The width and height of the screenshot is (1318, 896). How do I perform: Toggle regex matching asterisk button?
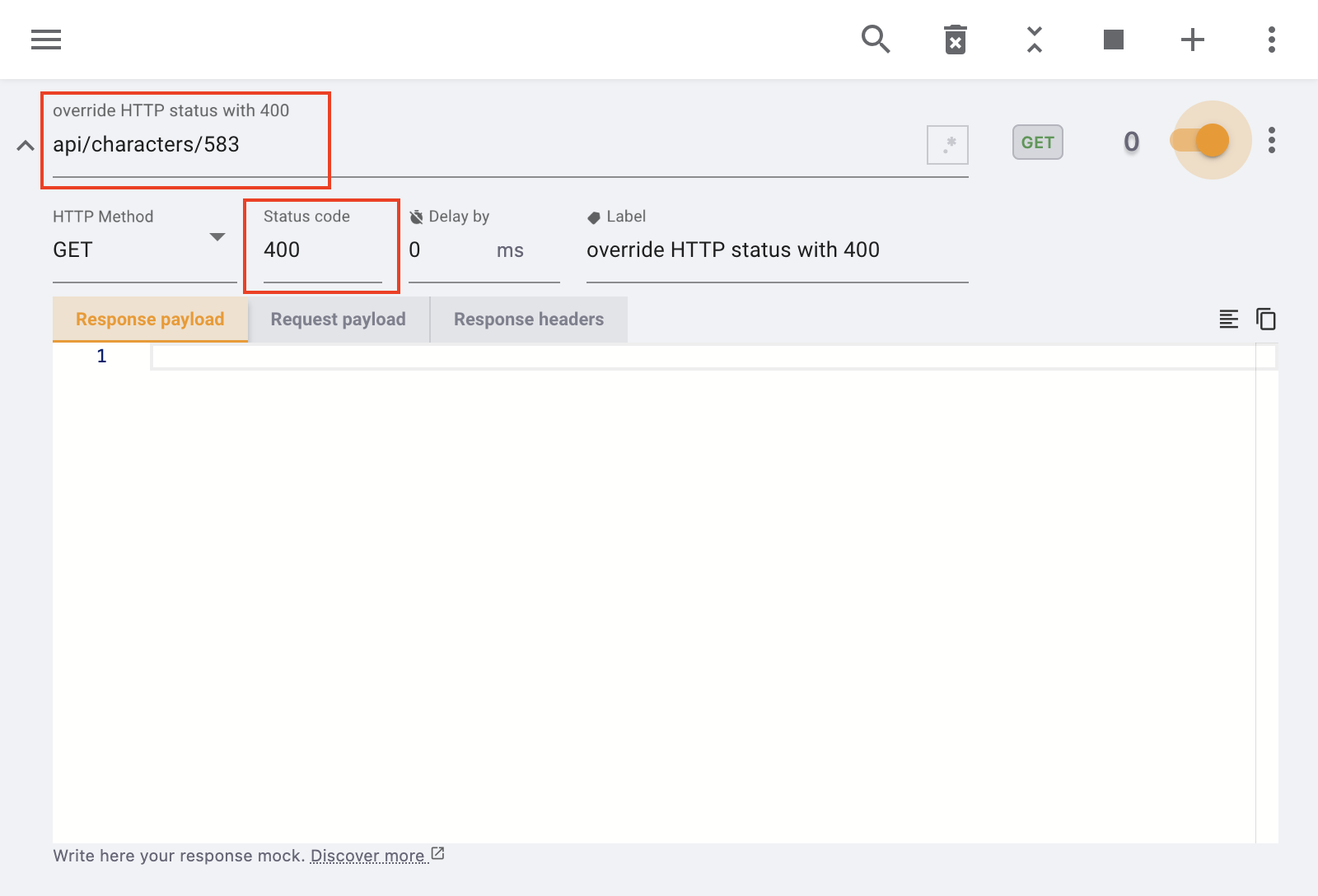click(x=947, y=145)
